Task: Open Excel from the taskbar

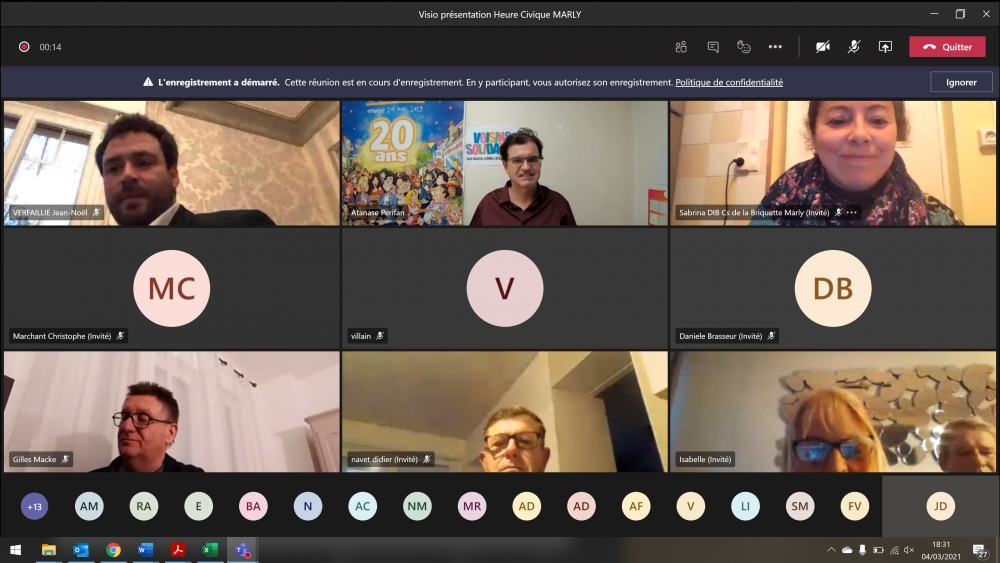Action: (x=209, y=550)
